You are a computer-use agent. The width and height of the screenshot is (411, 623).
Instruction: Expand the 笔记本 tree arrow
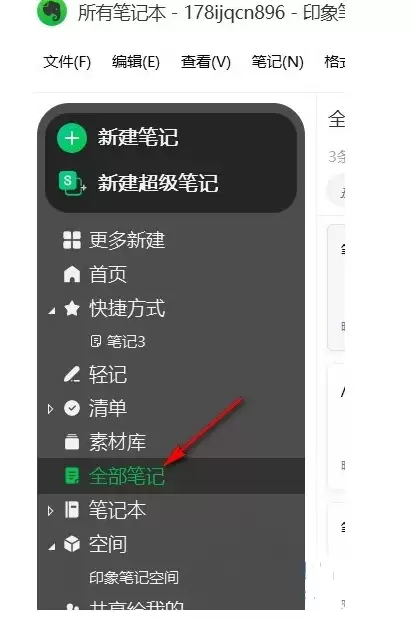click(50, 511)
